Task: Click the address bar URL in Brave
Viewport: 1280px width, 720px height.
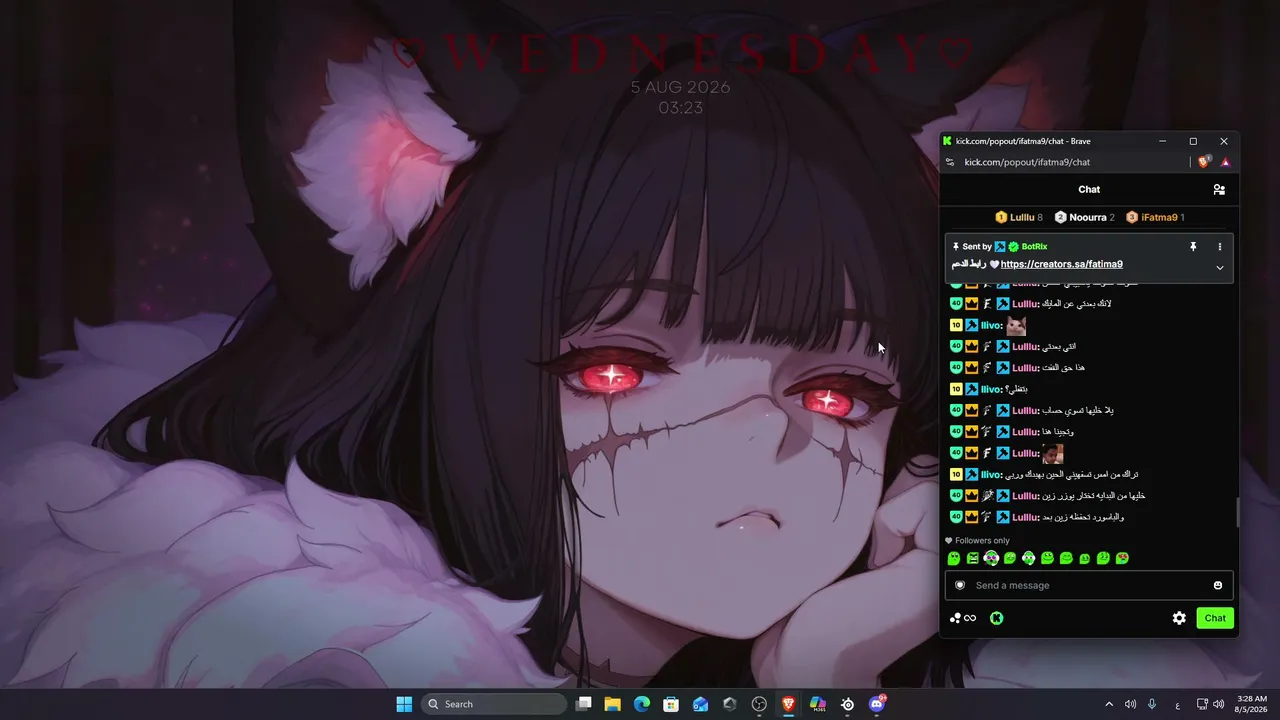Action: pos(1027,162)
